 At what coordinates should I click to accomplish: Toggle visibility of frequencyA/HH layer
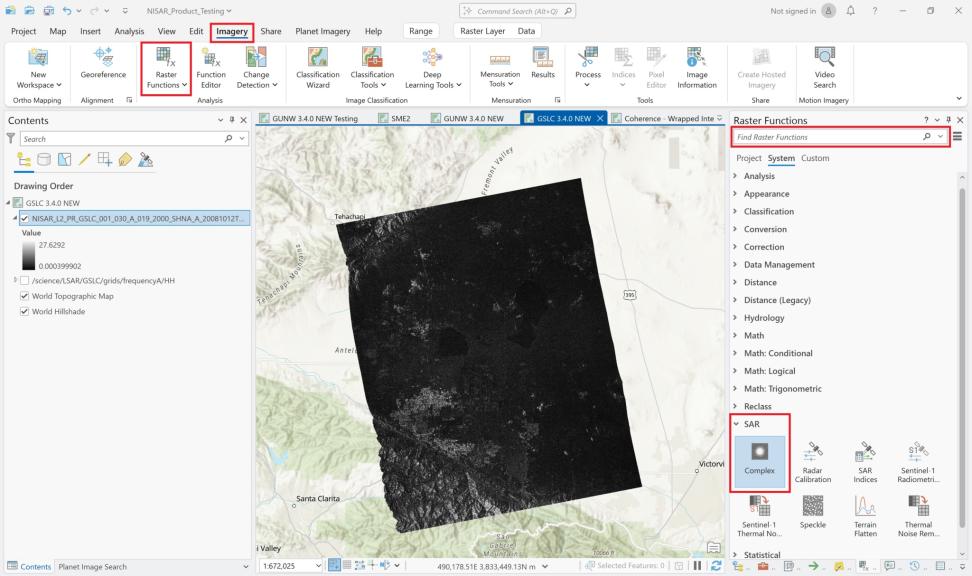click(24, 280)
